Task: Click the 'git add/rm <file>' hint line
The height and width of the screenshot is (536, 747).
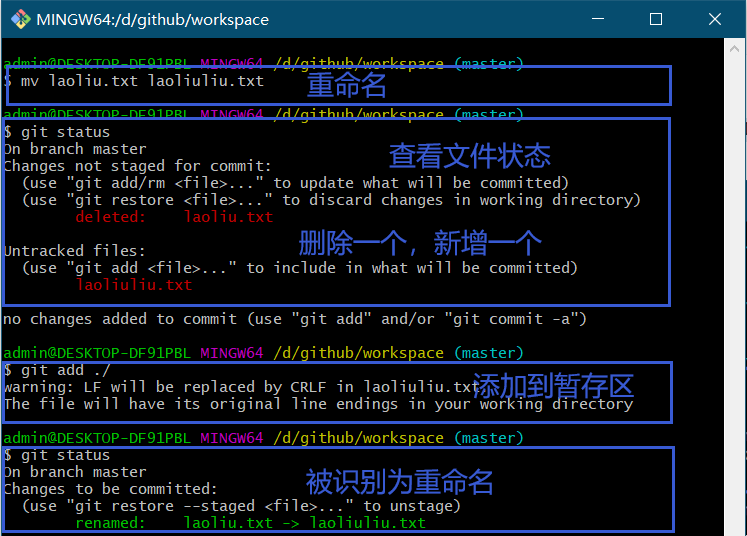Action: 295,183
